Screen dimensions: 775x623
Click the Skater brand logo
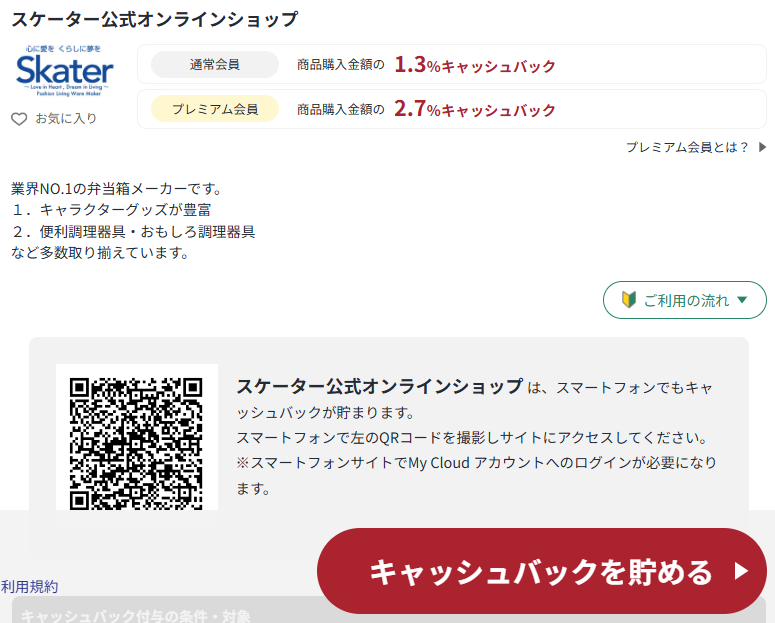pos(65,70)
